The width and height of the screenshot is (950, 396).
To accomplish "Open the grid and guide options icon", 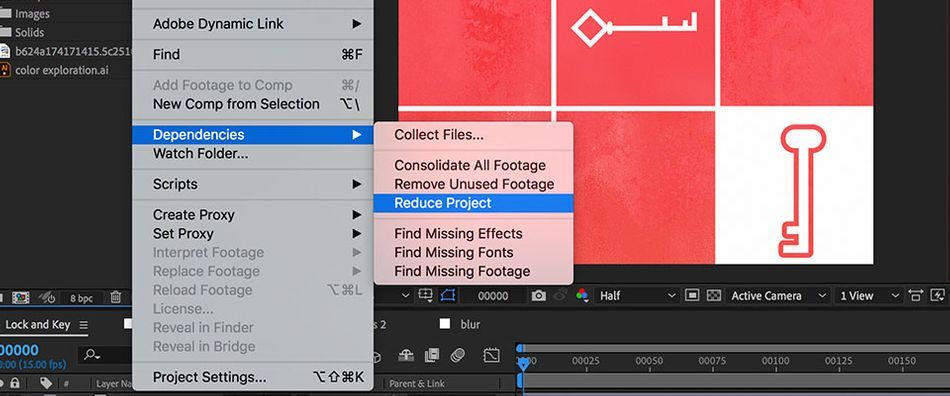I will pos(425,295).
